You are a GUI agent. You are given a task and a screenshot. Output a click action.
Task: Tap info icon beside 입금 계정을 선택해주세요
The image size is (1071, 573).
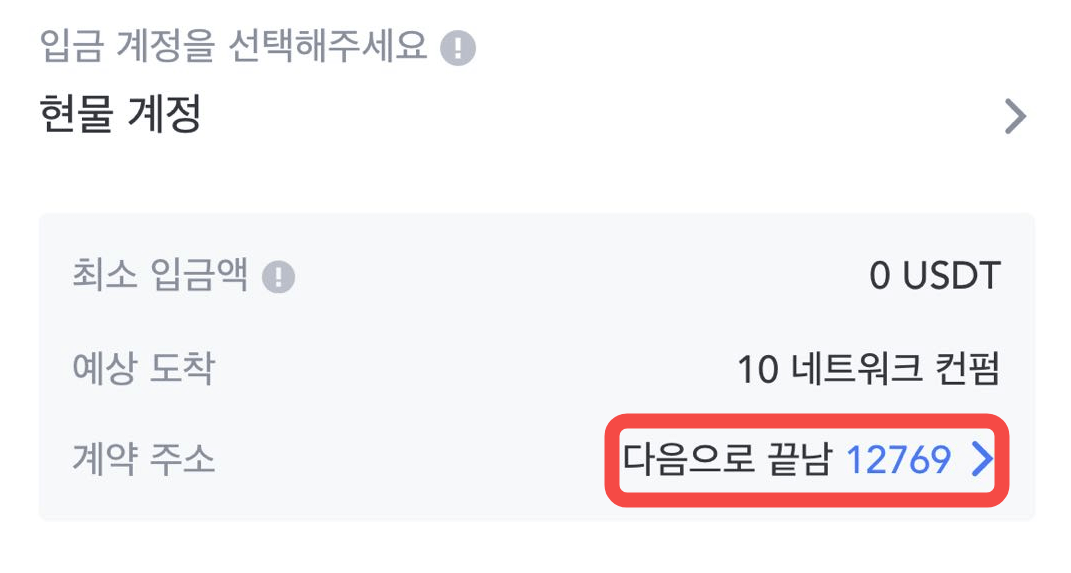(458, 48)
